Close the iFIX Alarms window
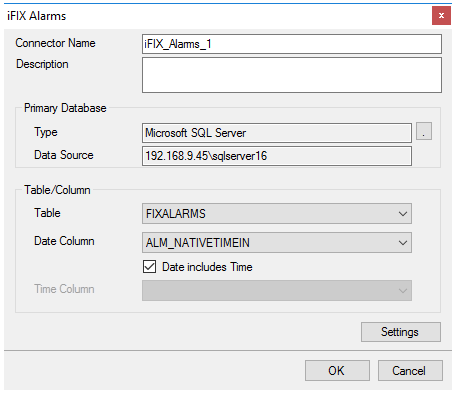 coord(441,16)
